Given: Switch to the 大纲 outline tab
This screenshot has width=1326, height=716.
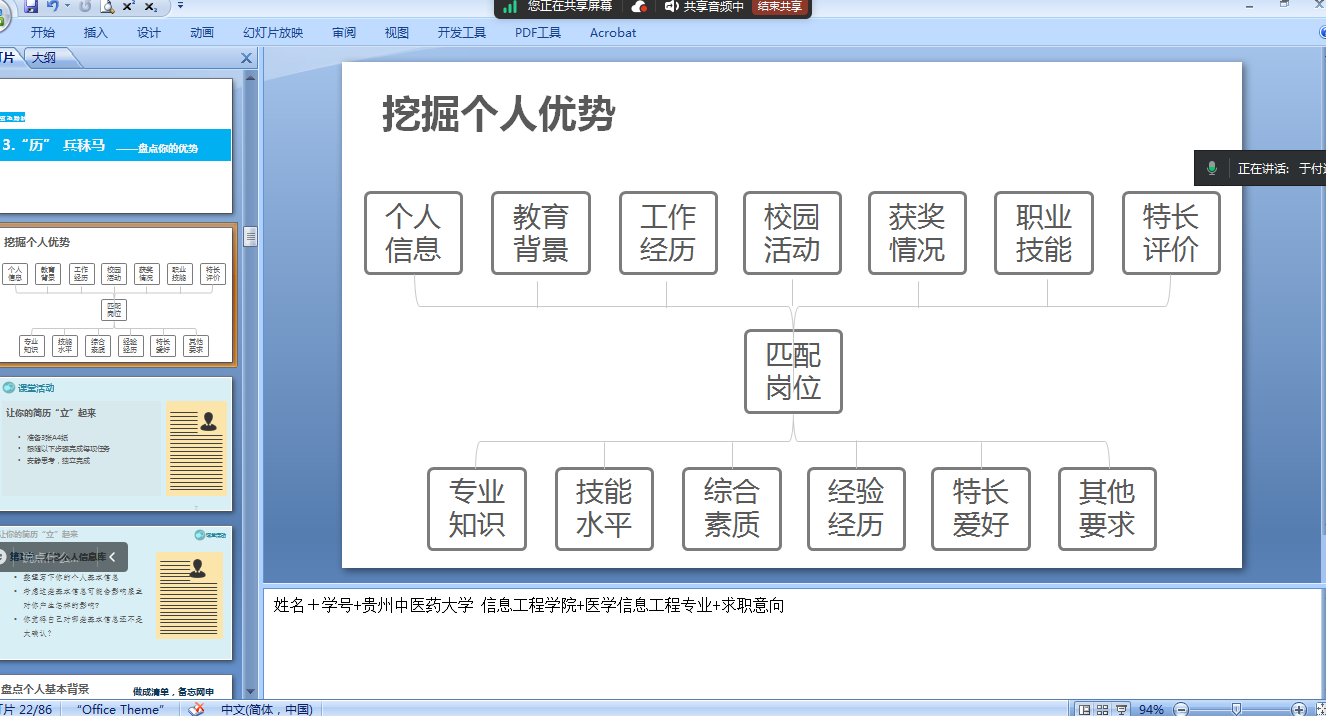Looking at the screenshot, I should point(44,58).
